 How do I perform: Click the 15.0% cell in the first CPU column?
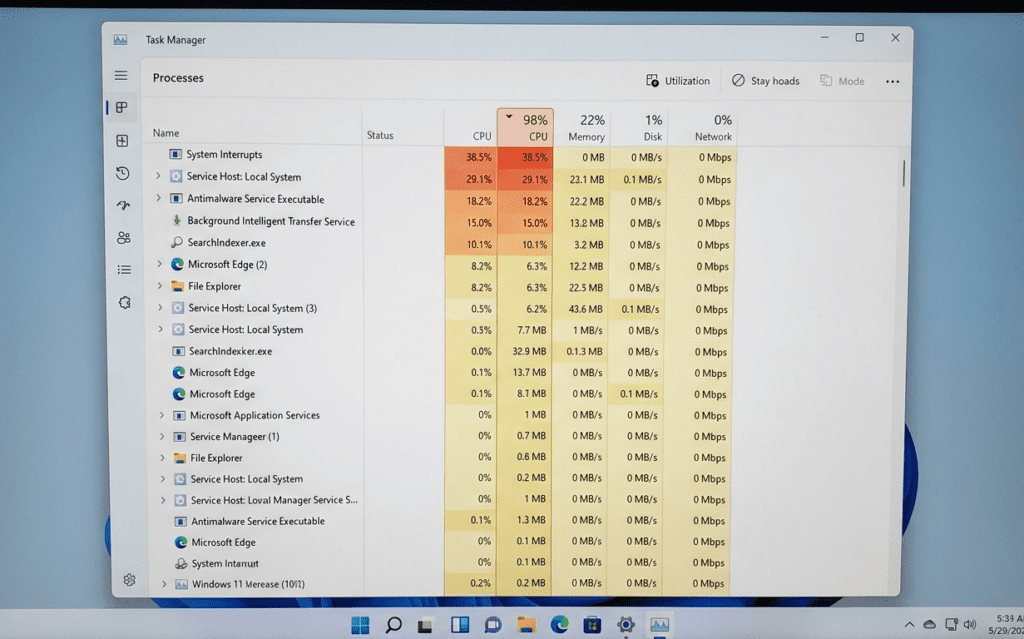pyautogui.click(x=471, y=223)
